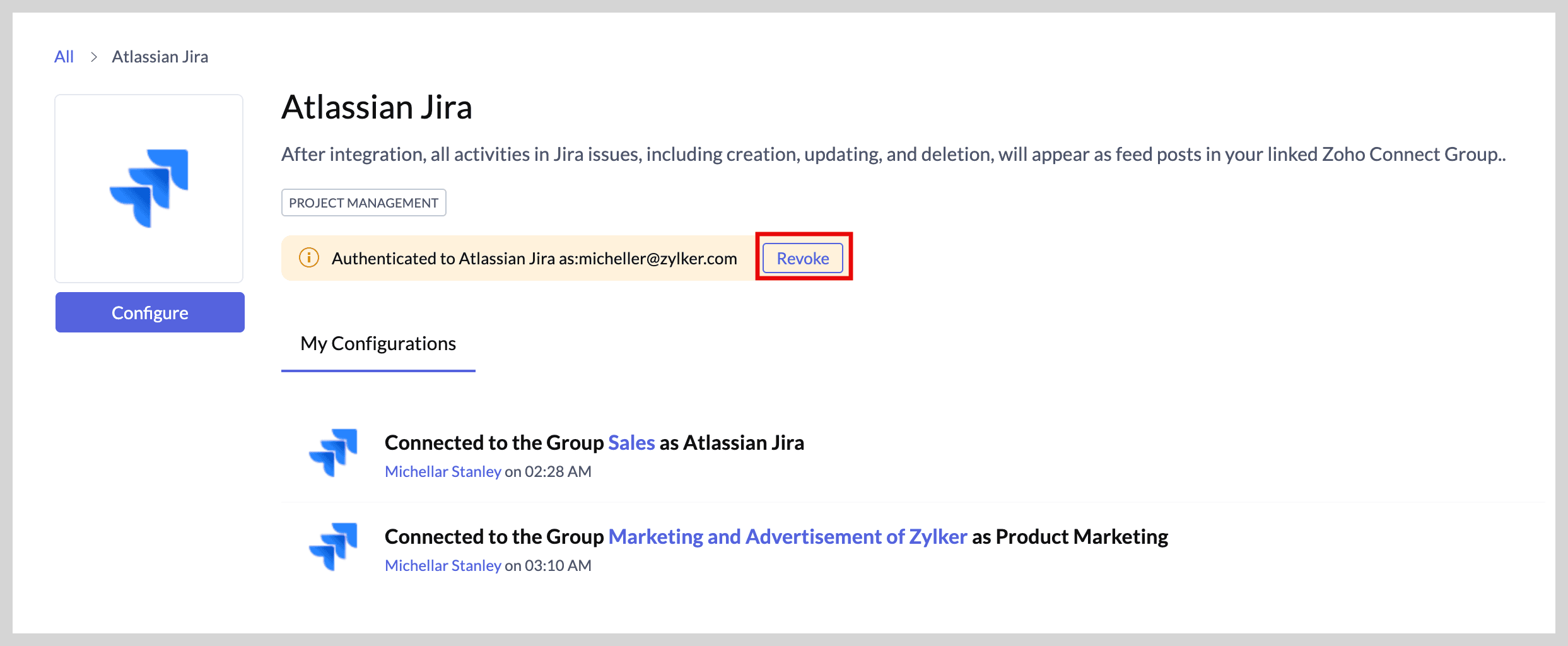Image resolution: width=1568 pixels, height=646 pixels.
Task: Click Jira icon beside Product Marketing connection
Action: (x=334, y=546)
